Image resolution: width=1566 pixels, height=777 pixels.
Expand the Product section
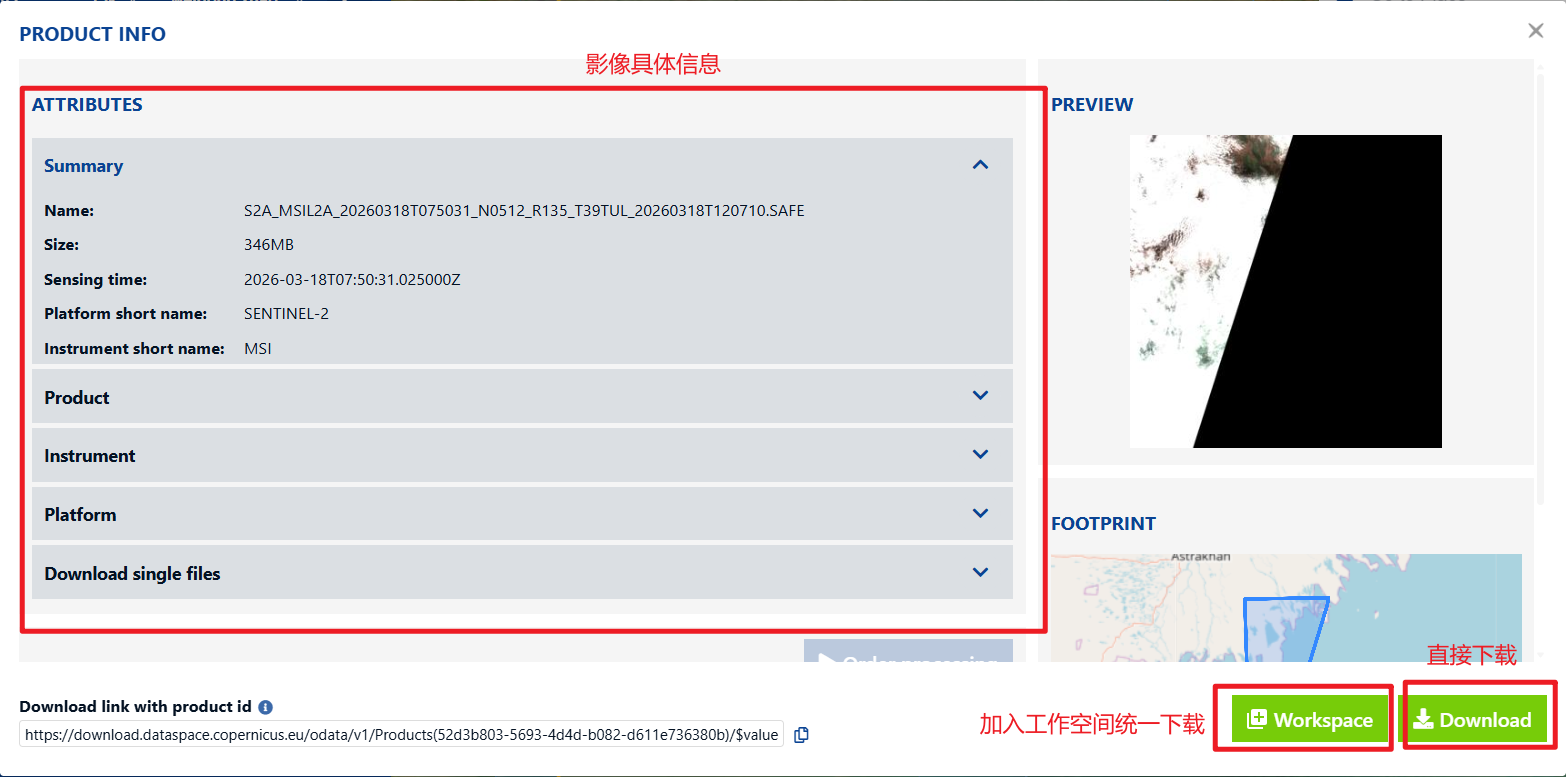point(522,397)
